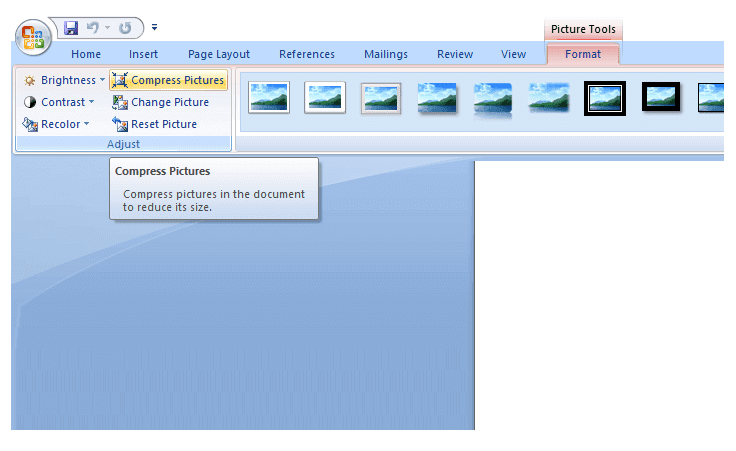736x451 pixels.
Task: Expand the Brightness dropdown arrow
Action: [x=102, y=80]
